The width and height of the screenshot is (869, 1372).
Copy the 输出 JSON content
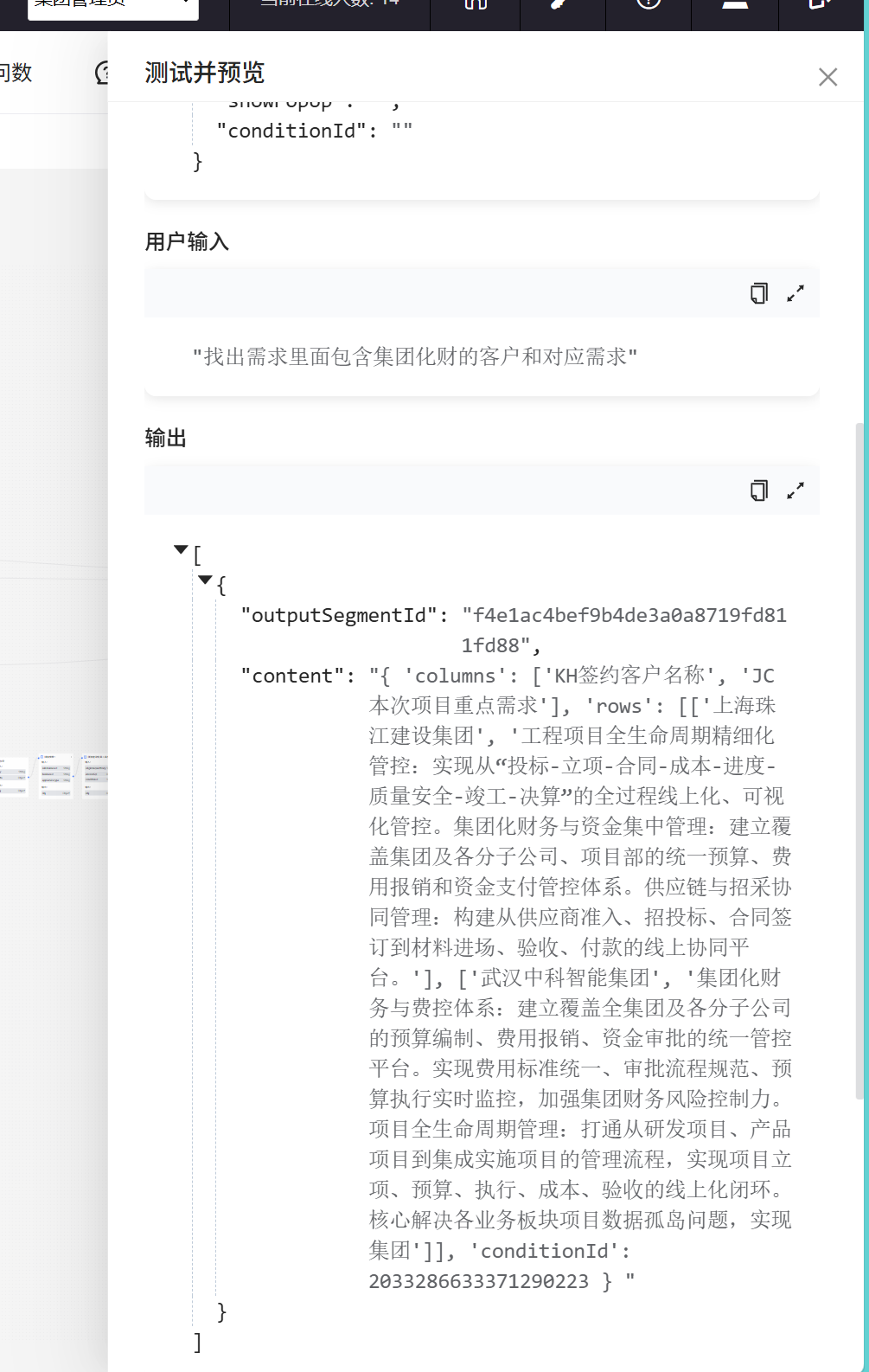pyautogui.click(x=759, y=490)
